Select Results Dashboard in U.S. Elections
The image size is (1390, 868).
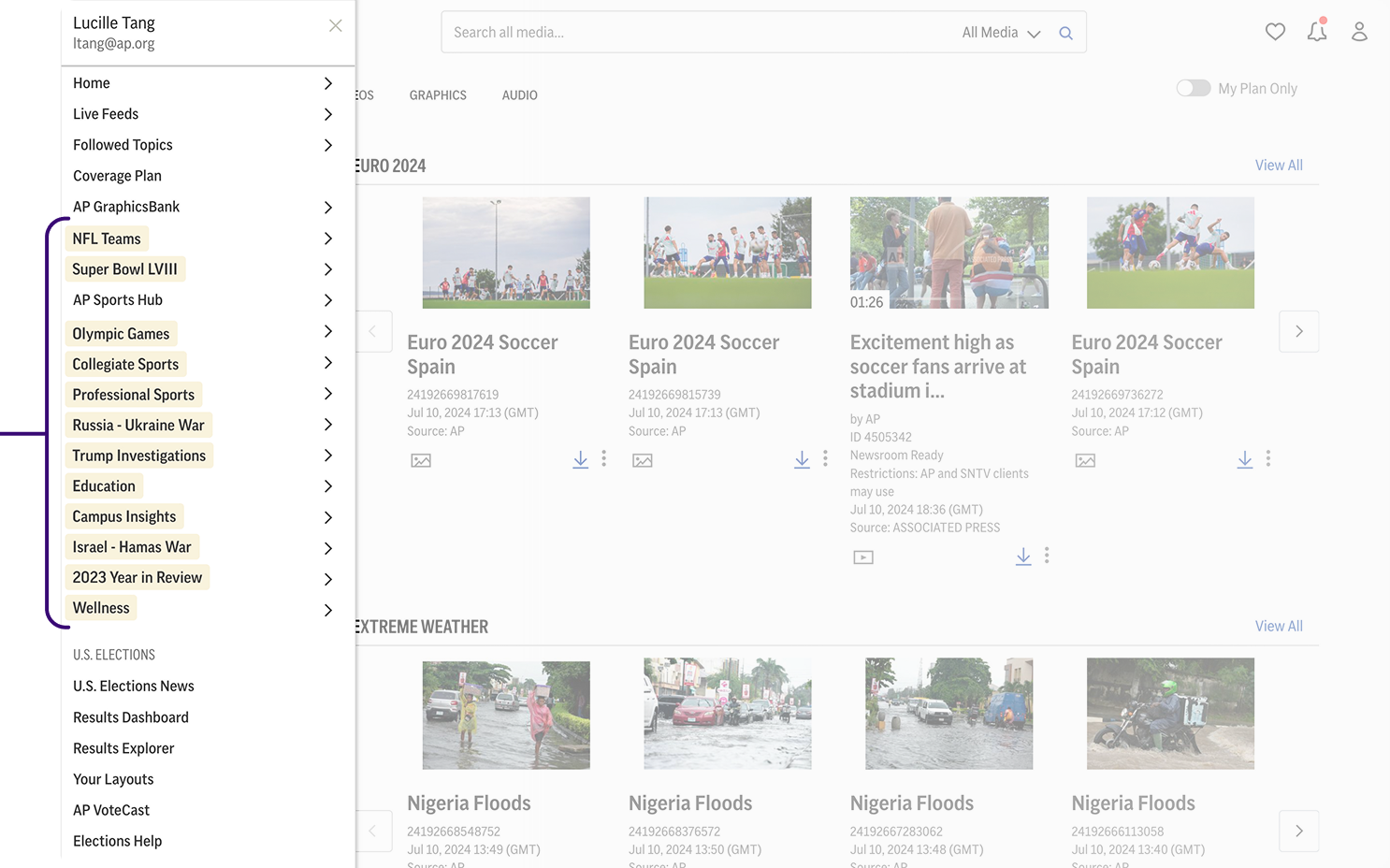131,717
